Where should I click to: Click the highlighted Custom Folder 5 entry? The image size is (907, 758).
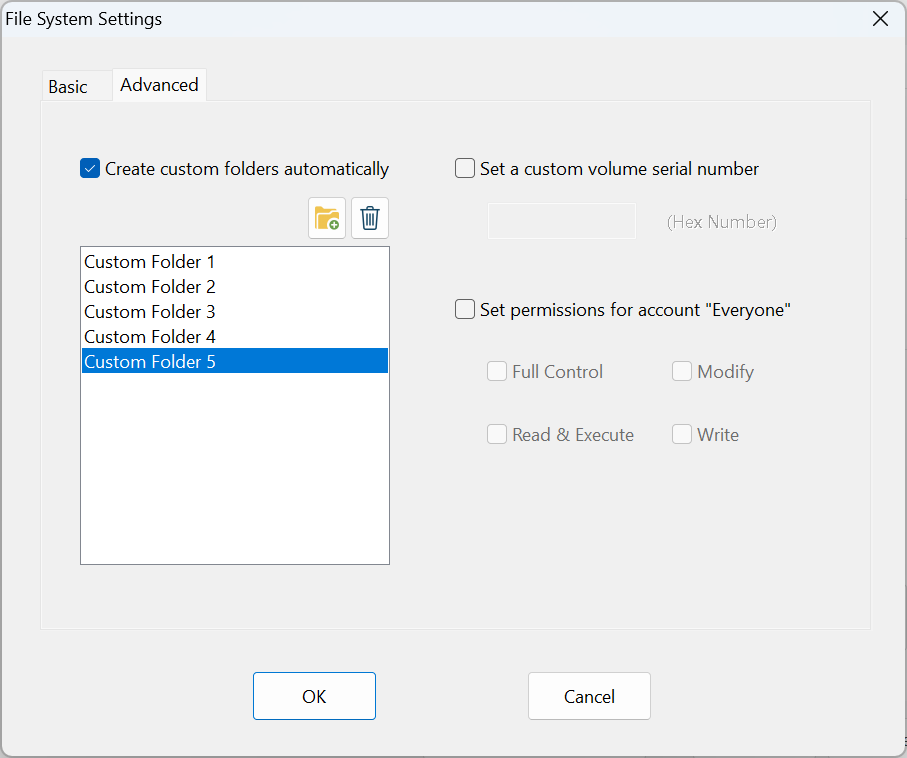pos(235,361)
